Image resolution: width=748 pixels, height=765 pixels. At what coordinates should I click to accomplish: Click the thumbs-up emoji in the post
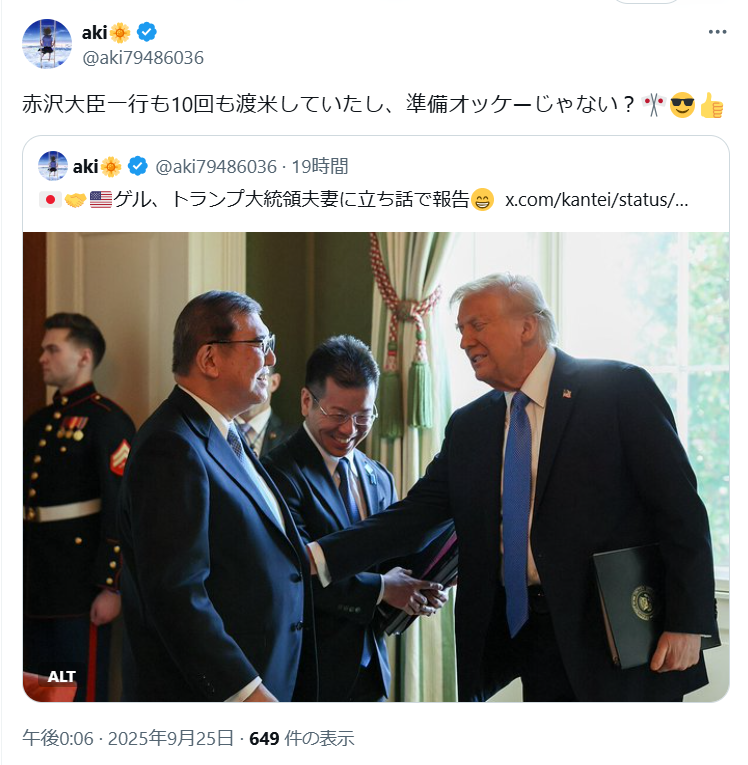[x=711, y=104]
